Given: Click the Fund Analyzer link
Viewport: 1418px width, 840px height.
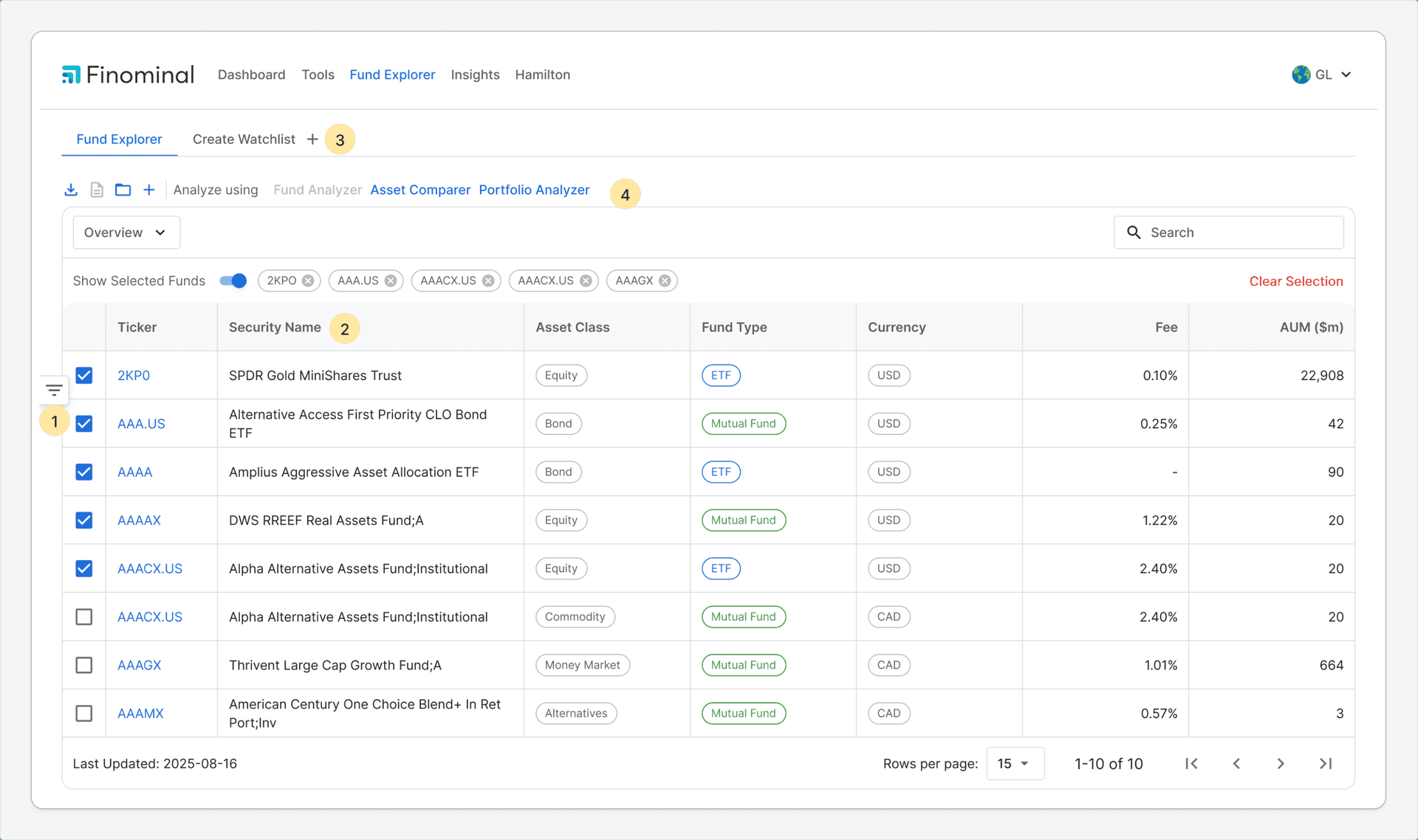Looking at the screenshot, I should (x=318, y=190).
